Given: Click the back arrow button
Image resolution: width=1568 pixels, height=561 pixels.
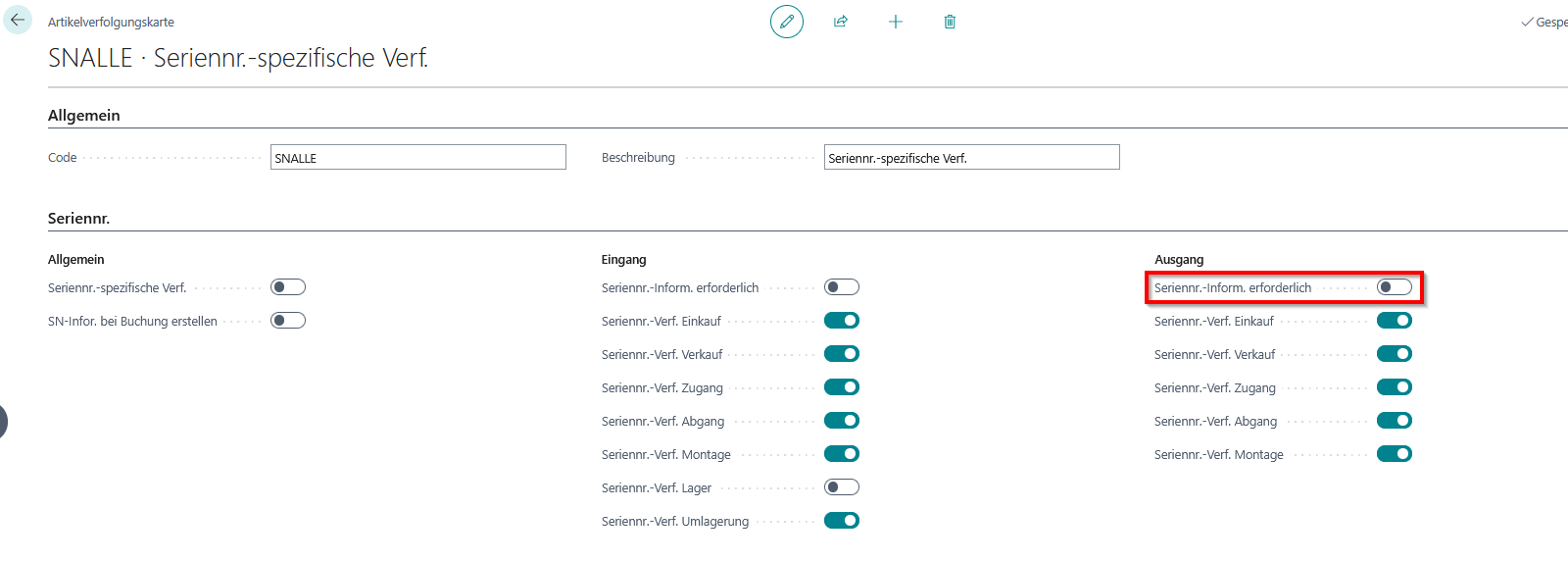Looking at the screenshot, I should click(x=18, y=21).
